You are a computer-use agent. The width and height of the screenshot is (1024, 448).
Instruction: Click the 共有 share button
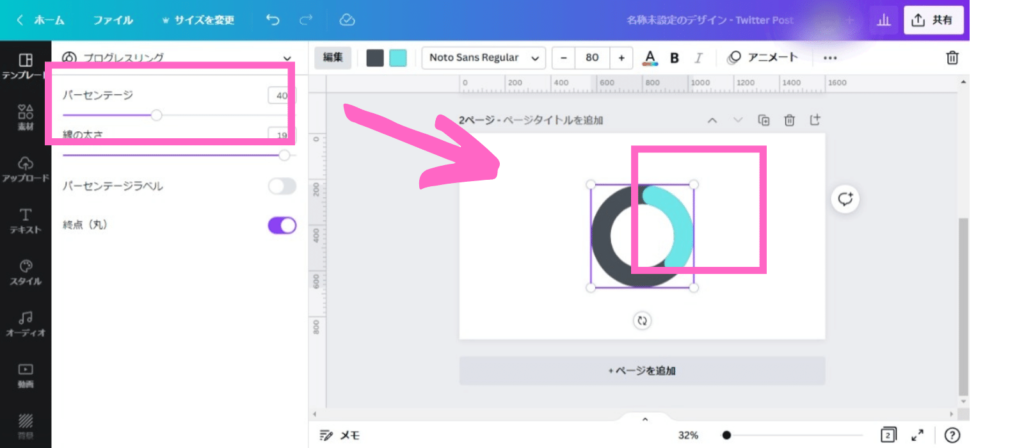pos(933,20)
